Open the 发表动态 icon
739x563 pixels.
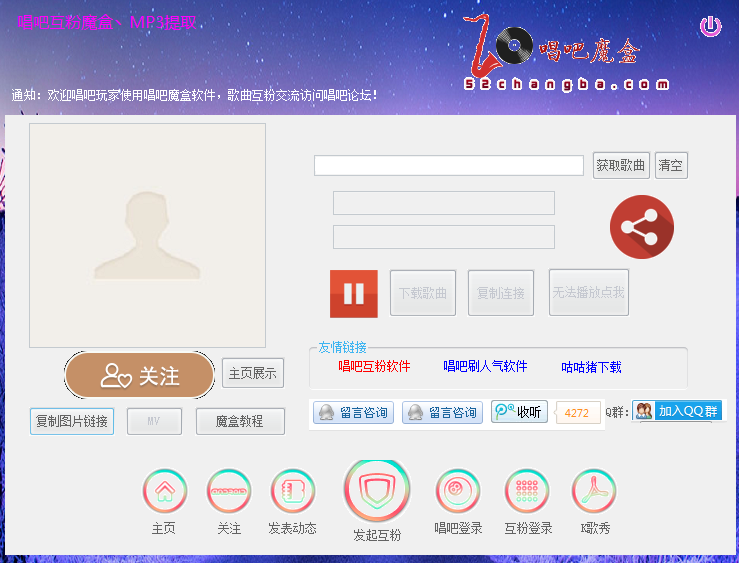click(293, 491)
